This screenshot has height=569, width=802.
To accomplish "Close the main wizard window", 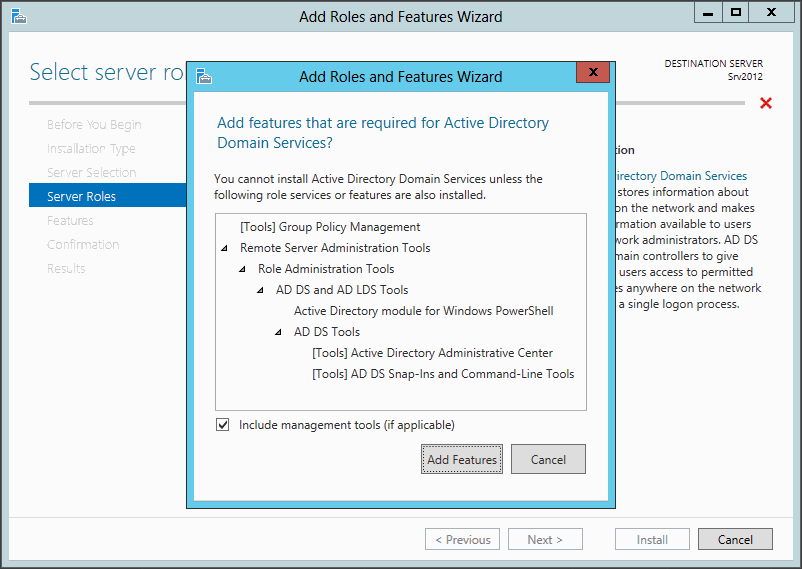I will tap(771, 13).
